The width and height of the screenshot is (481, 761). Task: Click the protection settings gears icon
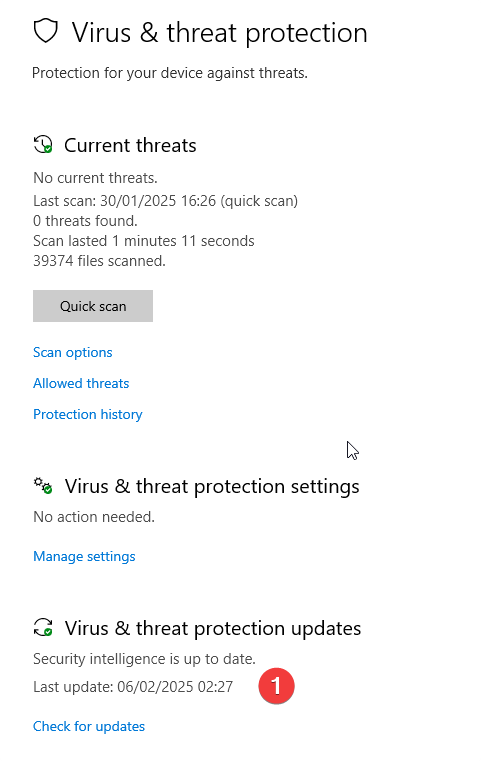click(x=43, y=485)
